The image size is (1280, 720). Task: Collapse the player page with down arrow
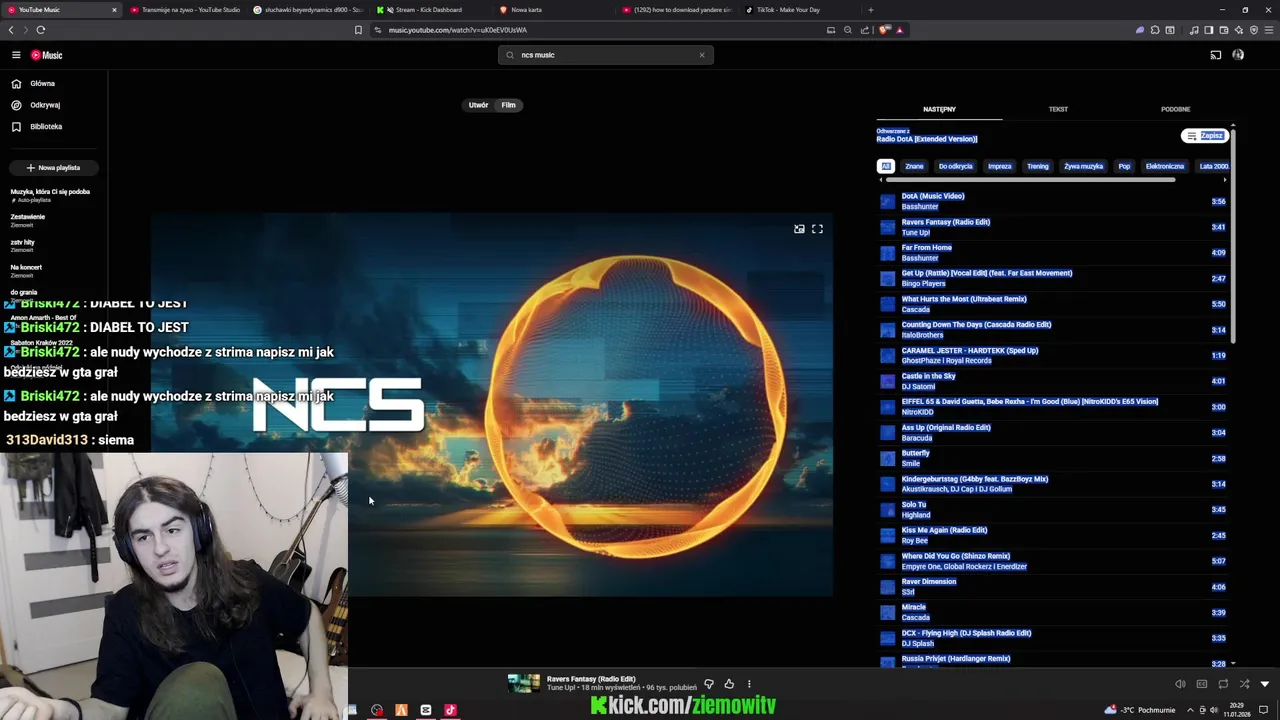point(1265,684)
